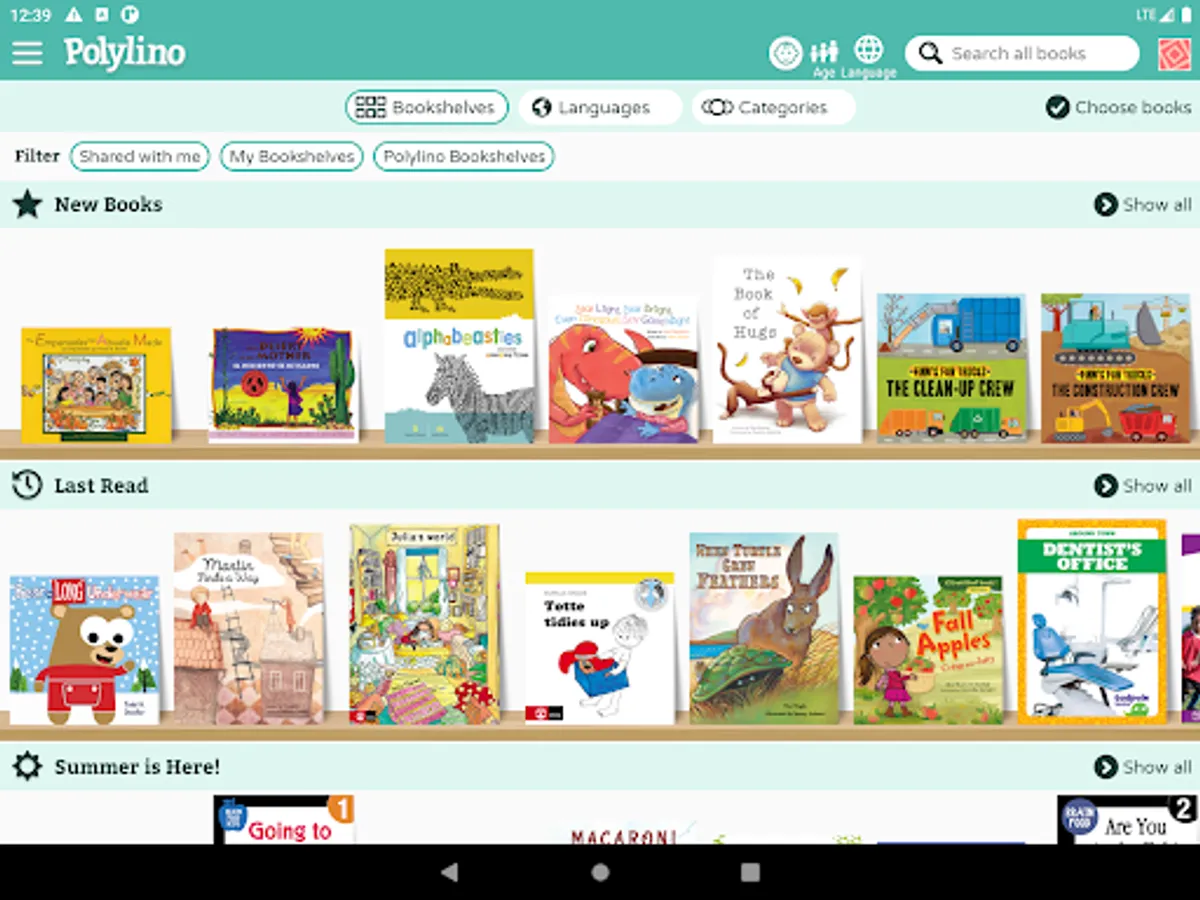Viewport: 1200px width, 900px height.
Task: Tap the New Books heading
Action: (x=108, y=204)
